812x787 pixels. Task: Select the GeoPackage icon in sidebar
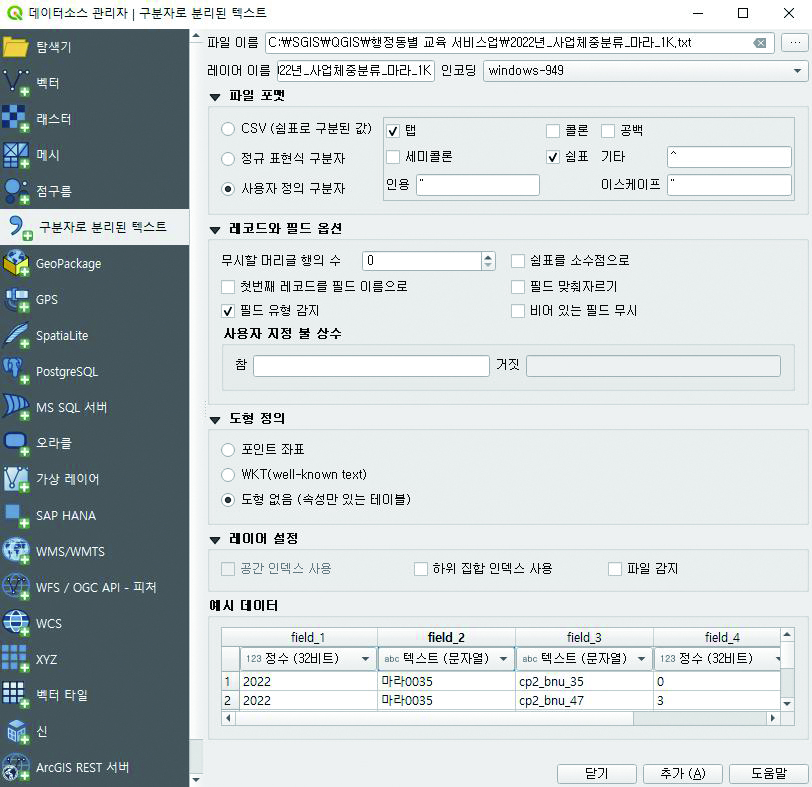16,263
